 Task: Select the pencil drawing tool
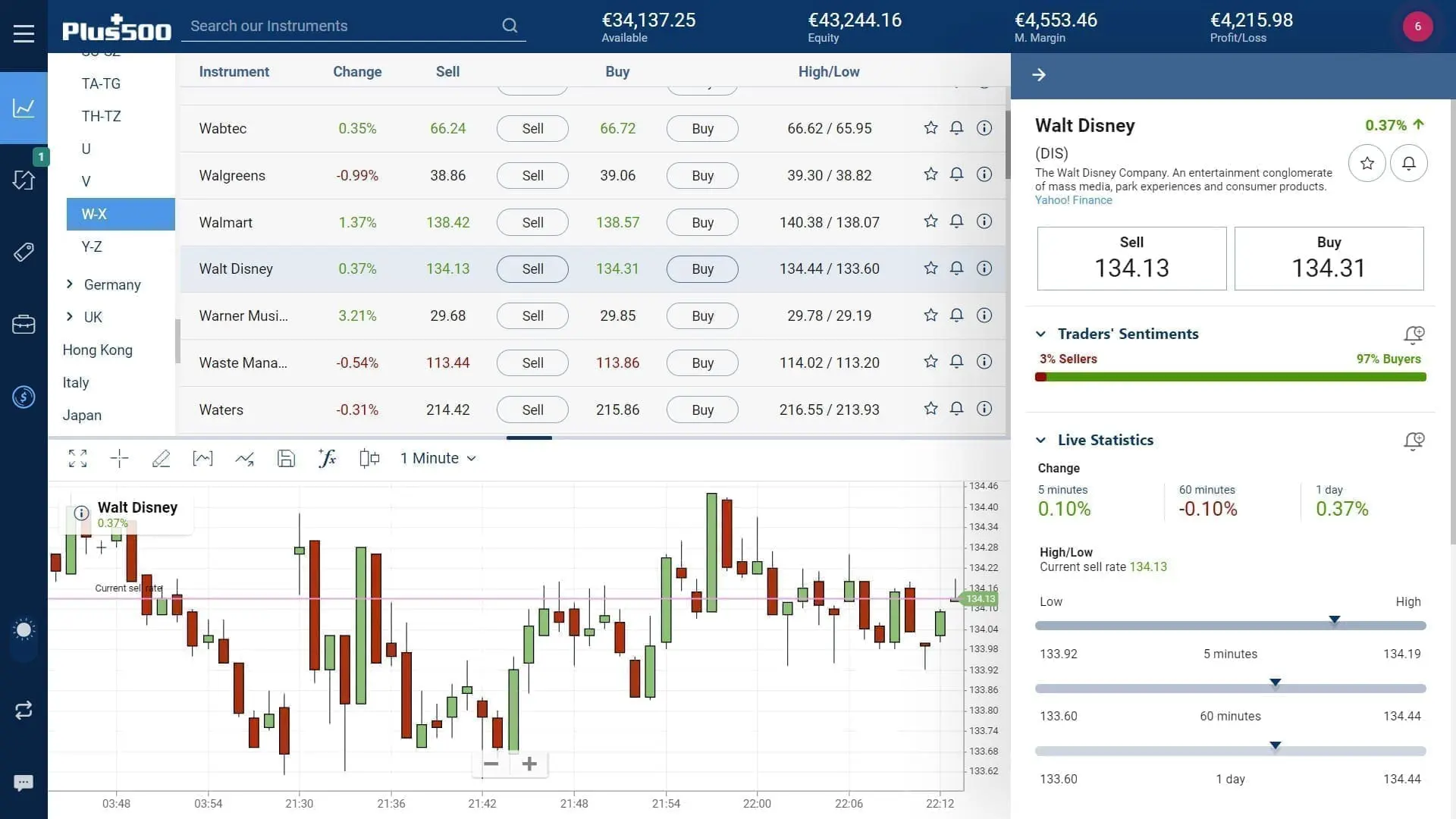pos(161,458)
